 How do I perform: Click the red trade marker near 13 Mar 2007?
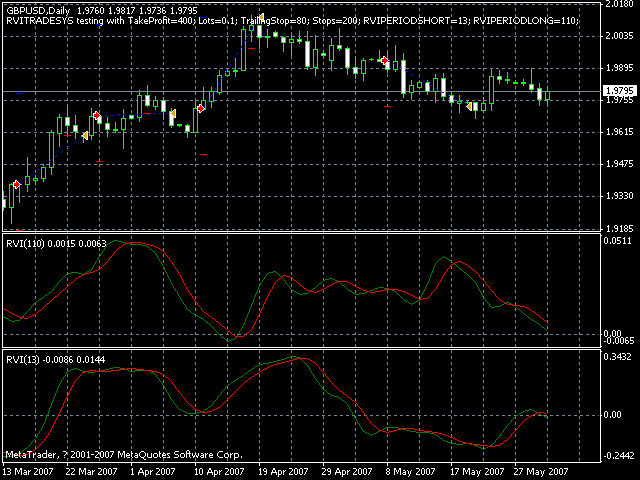point(16,185)
